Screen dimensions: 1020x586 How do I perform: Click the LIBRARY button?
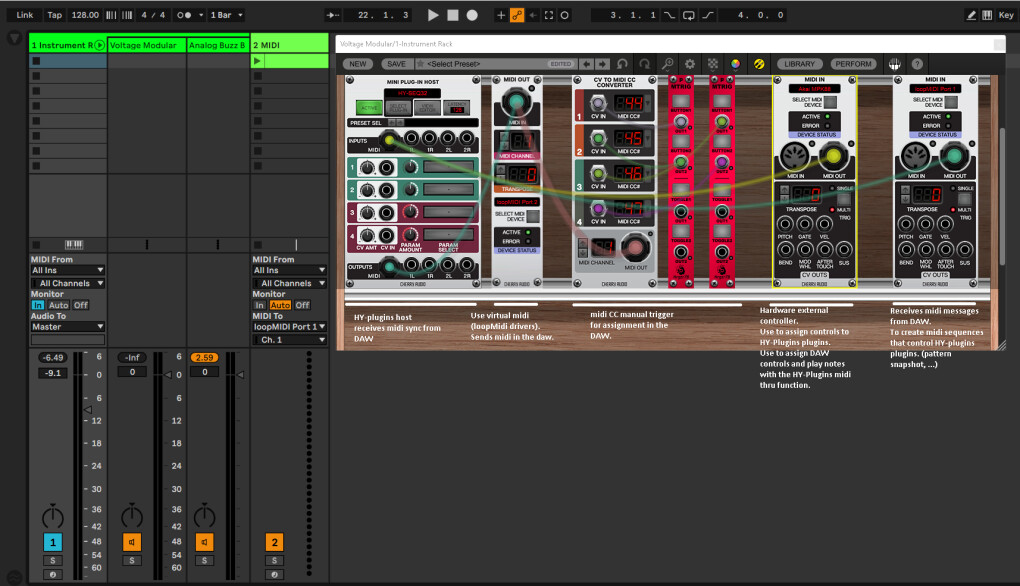[x=799, y=64]
